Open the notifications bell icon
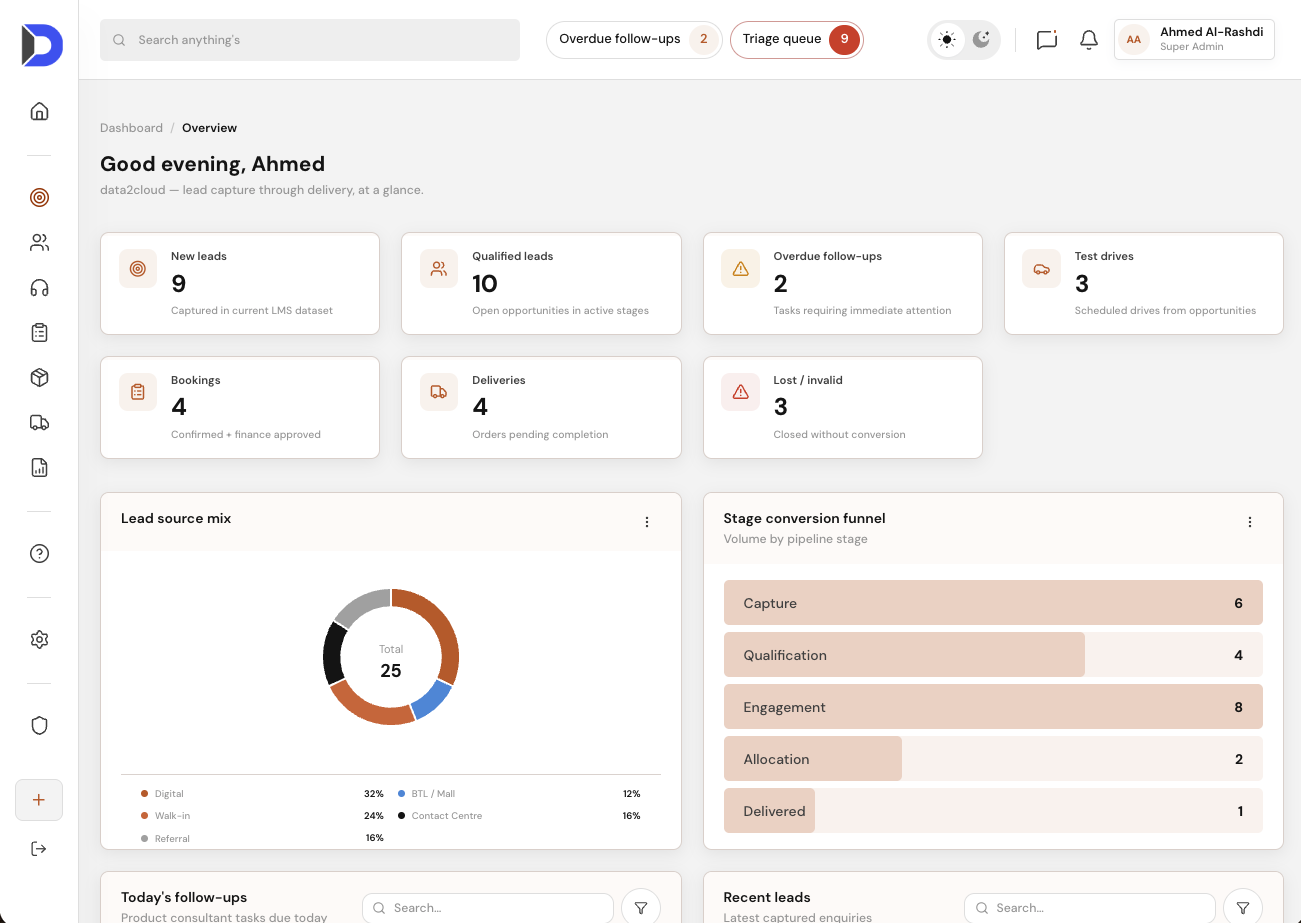This screenshot has height=923, width=1301. point(1089,40)
